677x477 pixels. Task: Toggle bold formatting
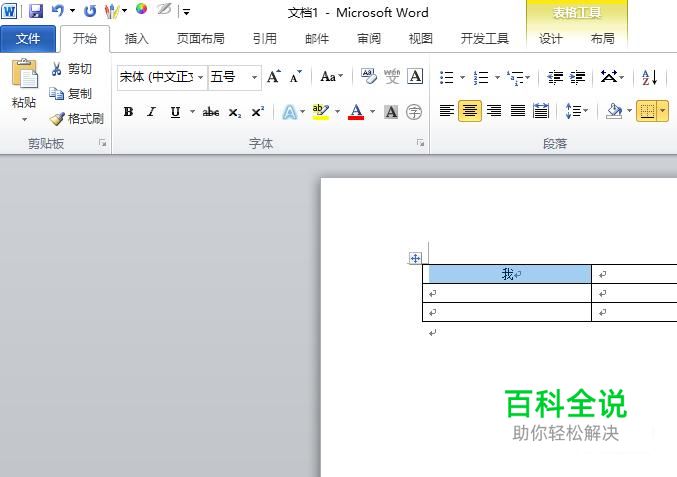[128, 112]
